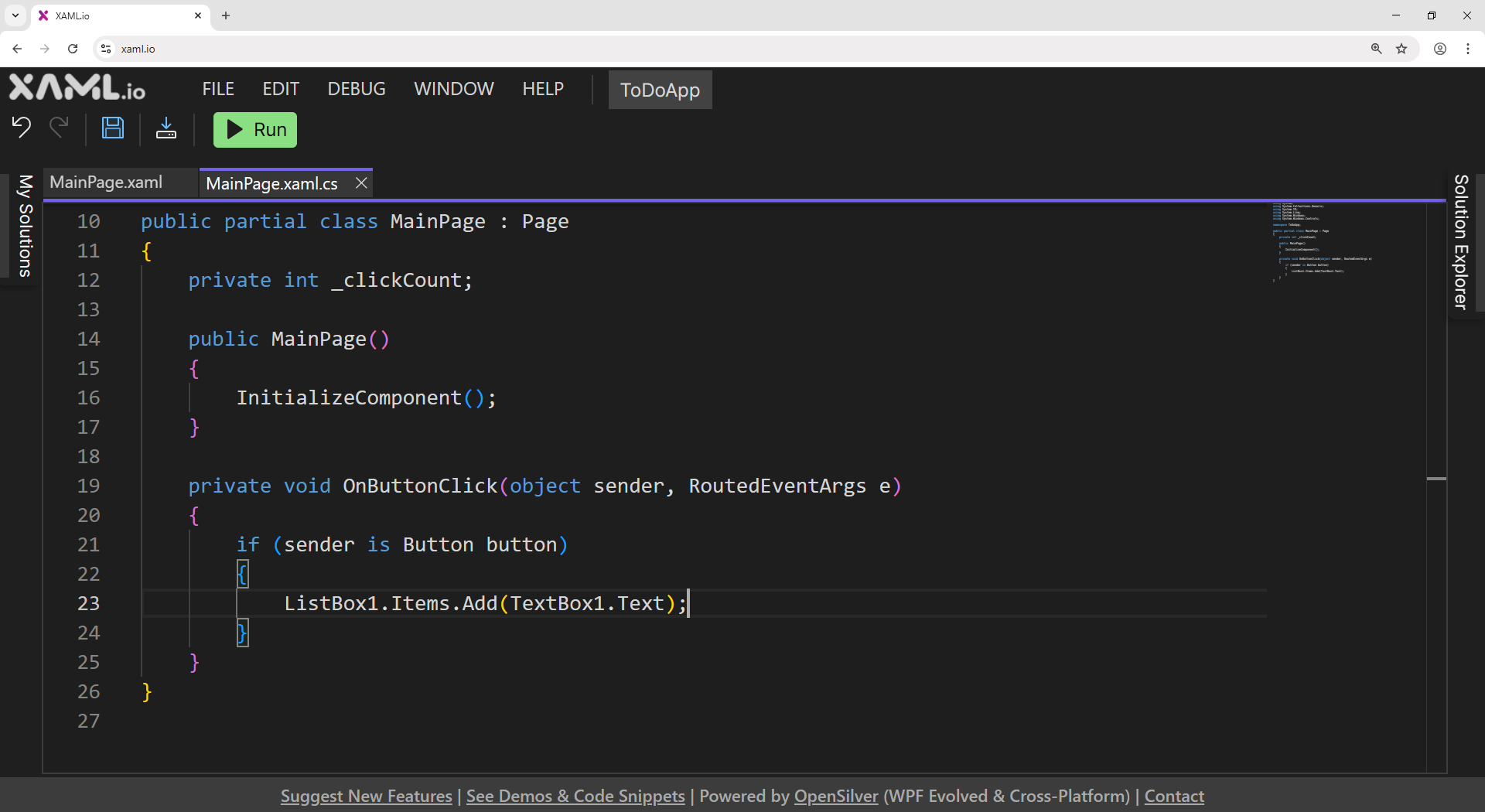Switch to the MainPage.xaml tab
Viewport: 1485px width, 812px height.
click(x=106, y=183)
